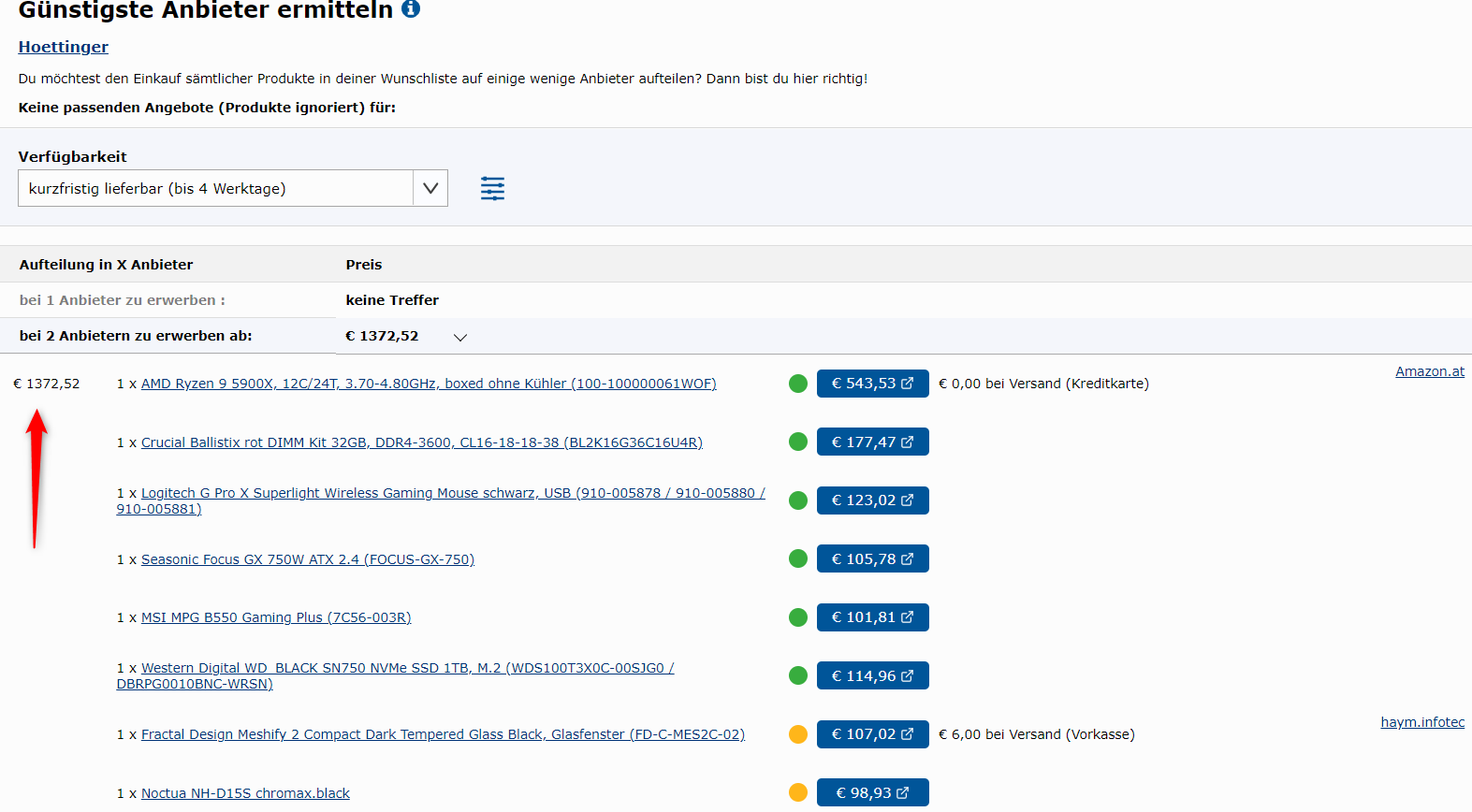The width and height of the screenshot is (1472, 812).
Task: Click the green availability dot for Logitech G Pro
Action: click(x=798, y=500)
